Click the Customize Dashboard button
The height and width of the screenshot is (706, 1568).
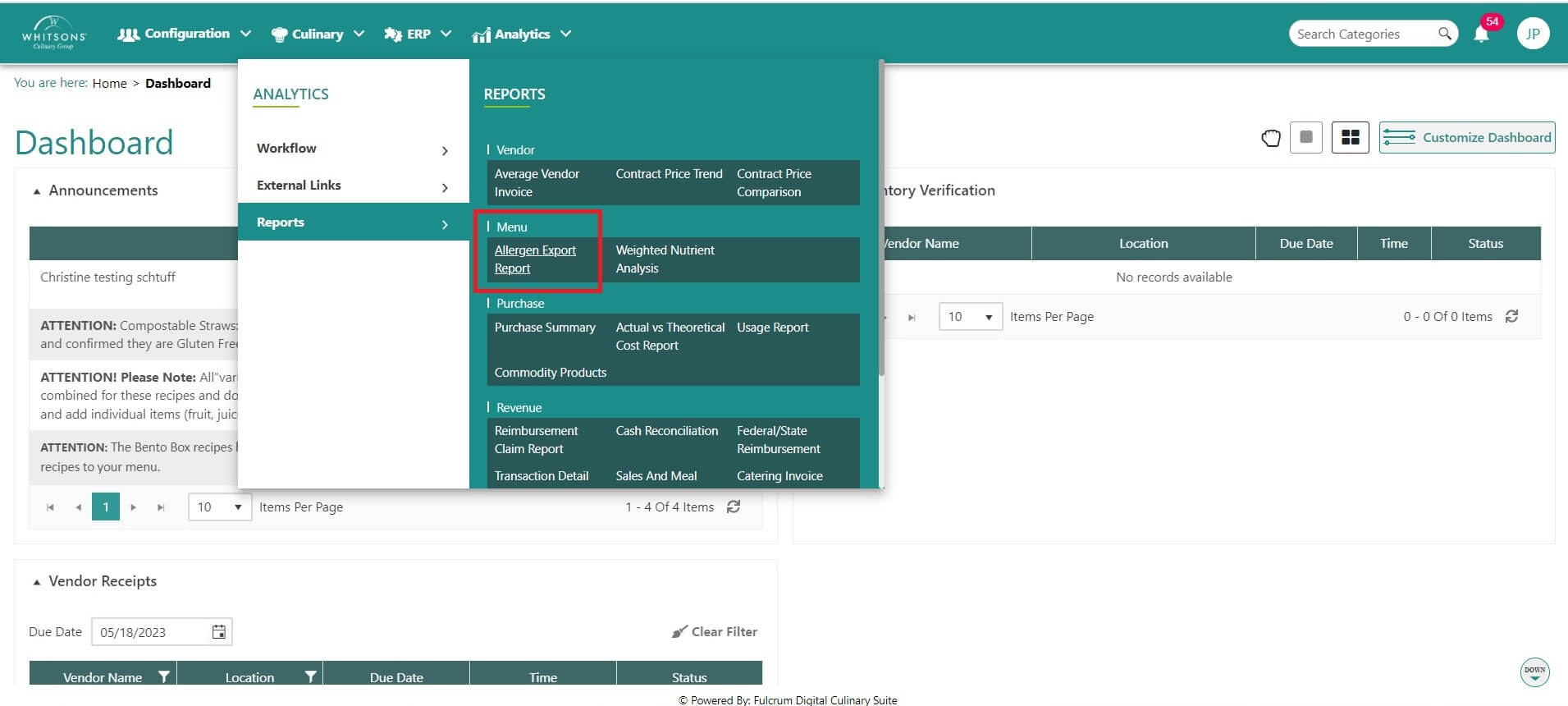click(1467, 138)
